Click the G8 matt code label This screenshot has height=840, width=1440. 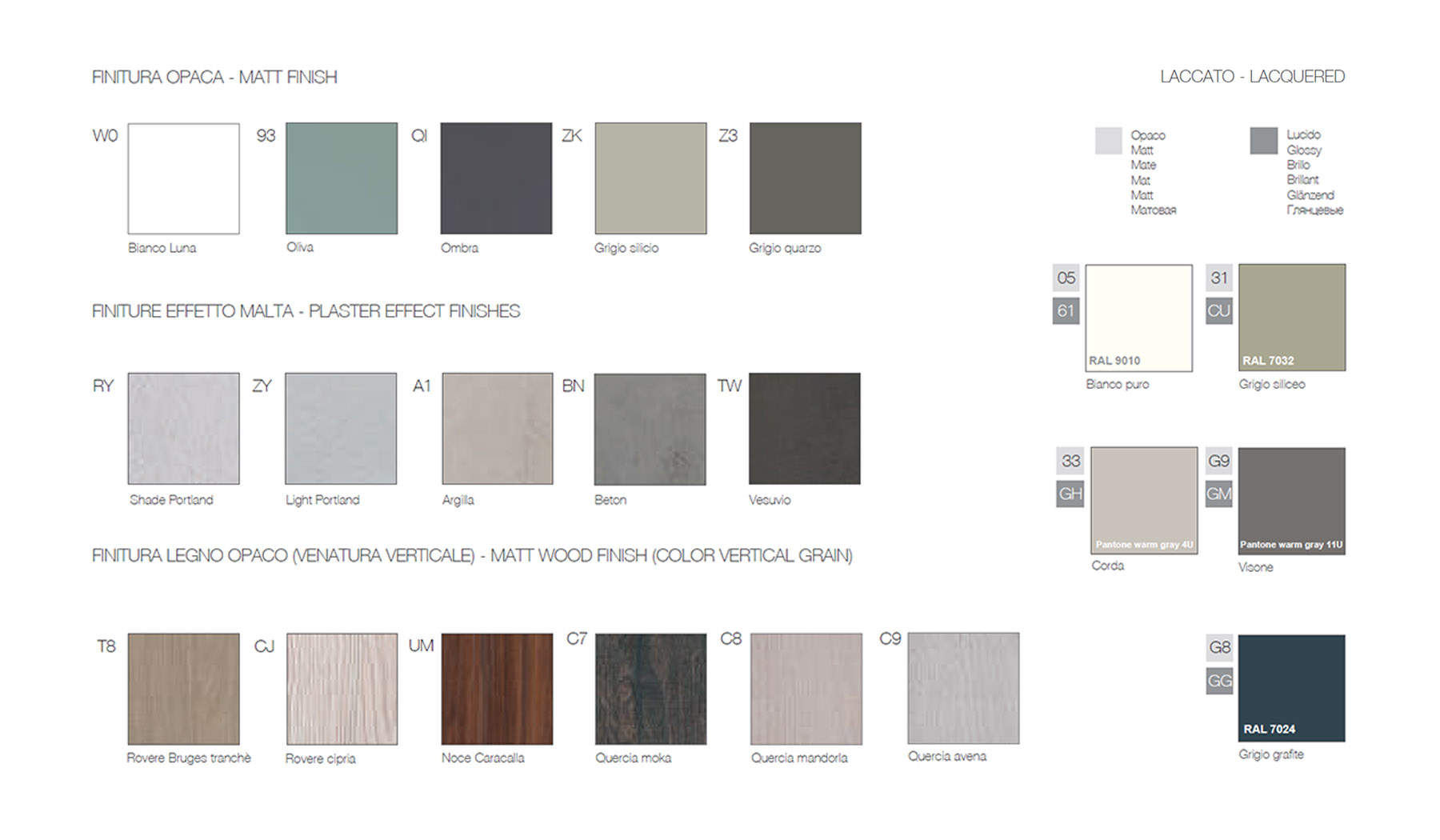coord(1219,647)
